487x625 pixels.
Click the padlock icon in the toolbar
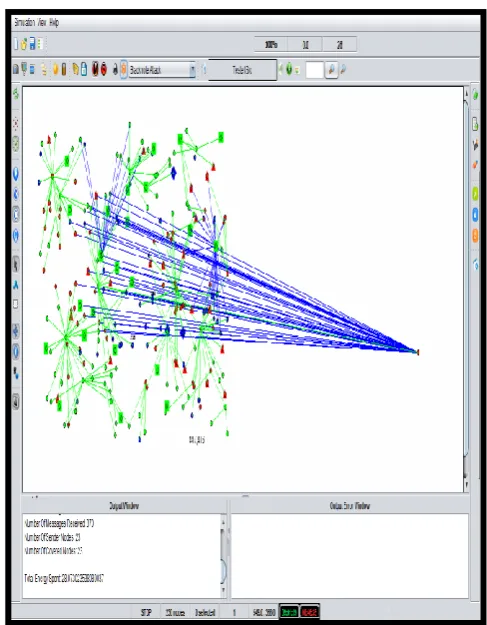point(116,70)
